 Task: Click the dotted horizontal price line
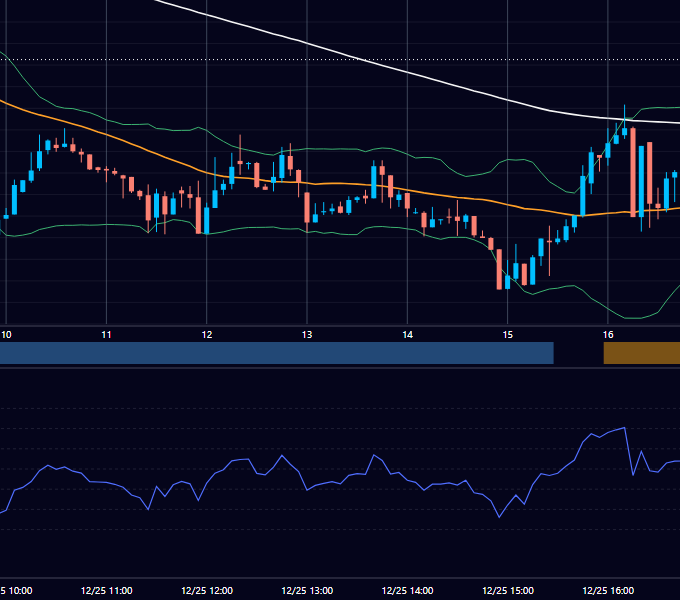click(x=340, y=59)
